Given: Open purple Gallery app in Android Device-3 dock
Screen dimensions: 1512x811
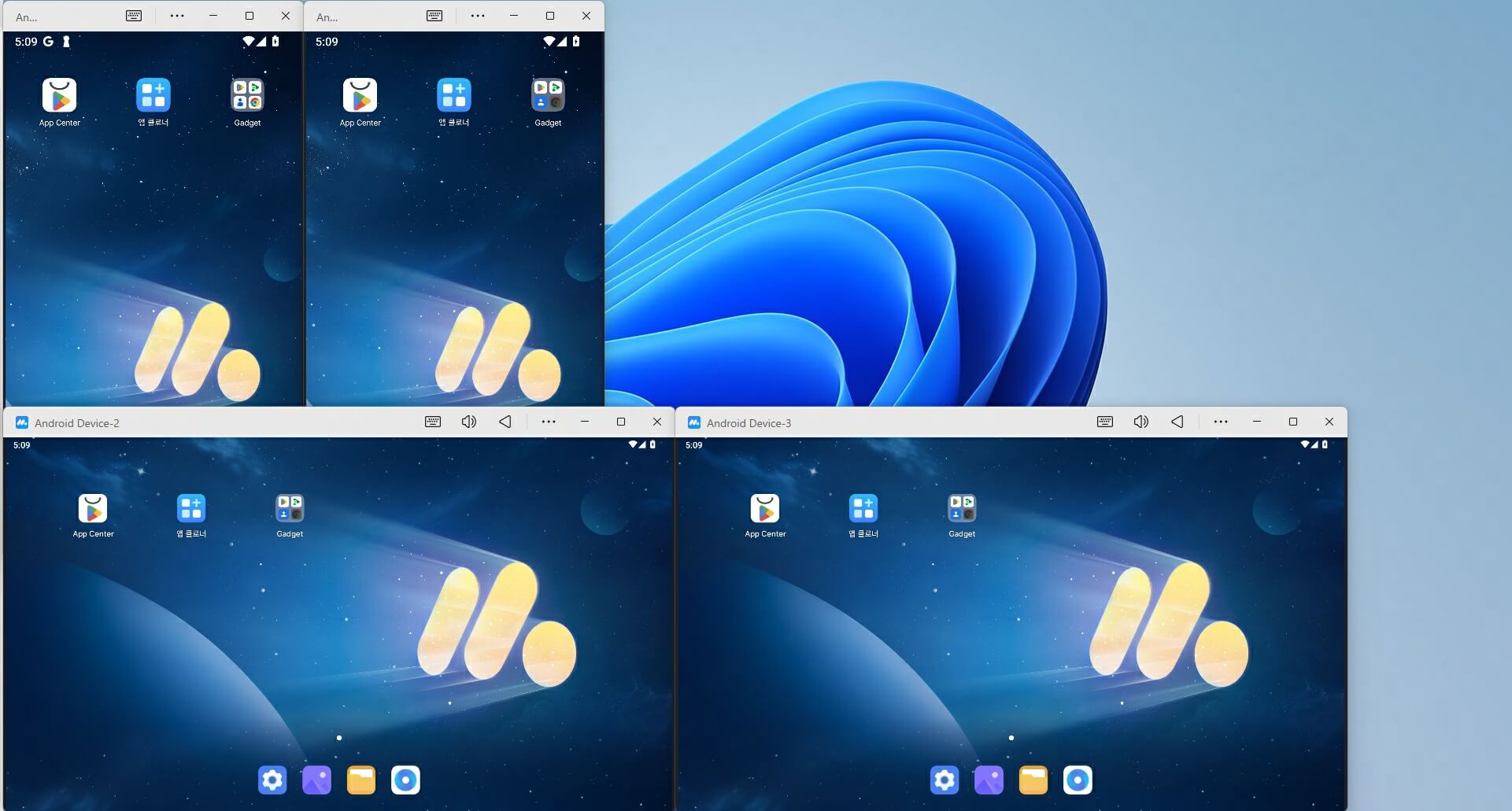Looking at the screenshot, I should click(x=989, y=780).
